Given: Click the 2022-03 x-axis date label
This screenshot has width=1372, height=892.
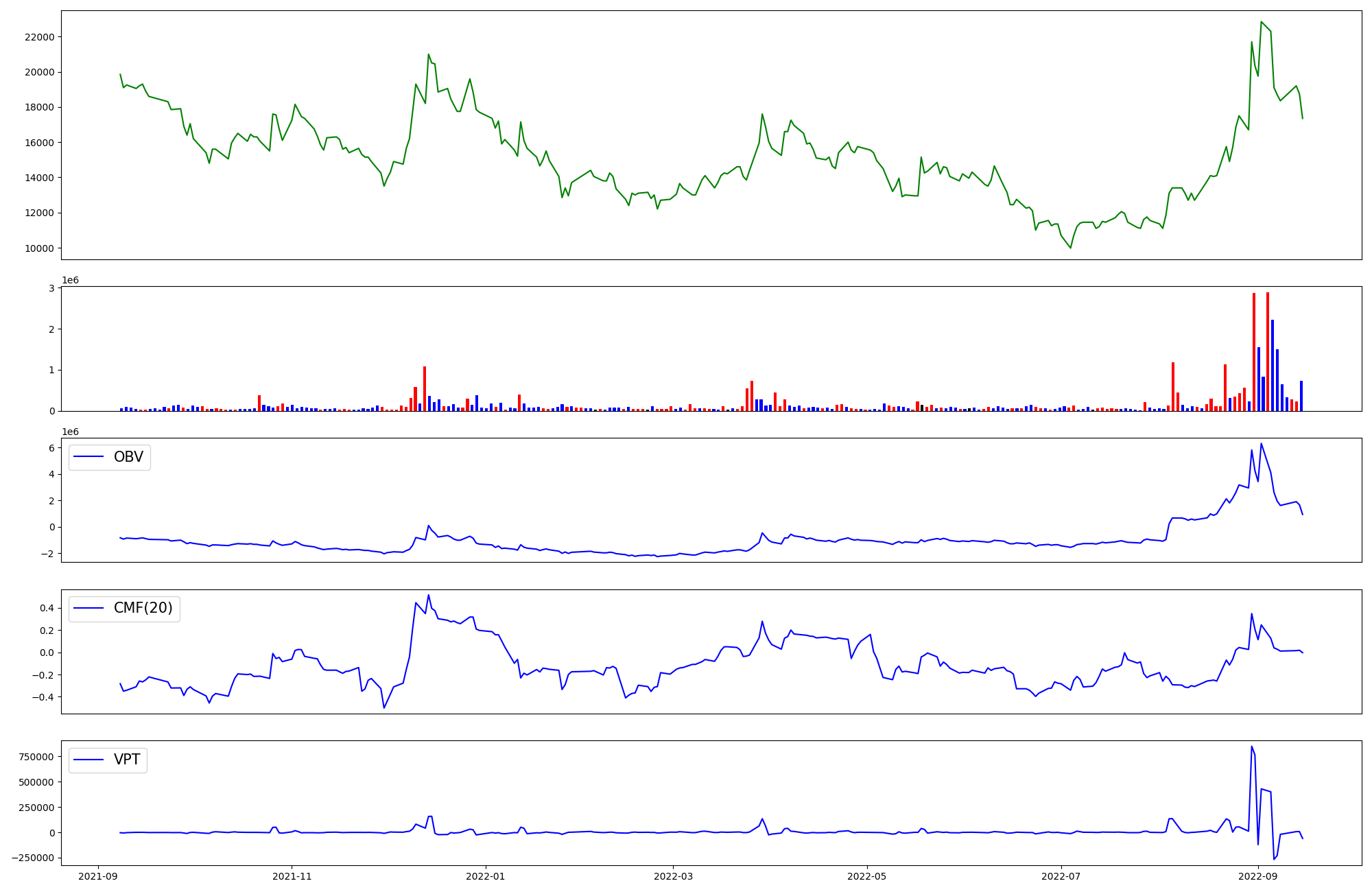Looking at the screenshot, I should (x=673, y=876).
